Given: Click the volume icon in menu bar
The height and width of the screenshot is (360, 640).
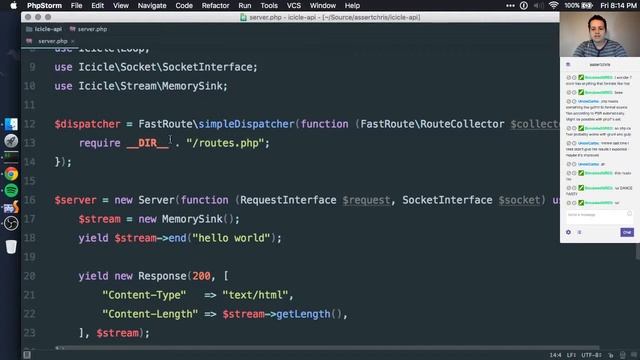Looking at the screenshot, I should [538, 6].
